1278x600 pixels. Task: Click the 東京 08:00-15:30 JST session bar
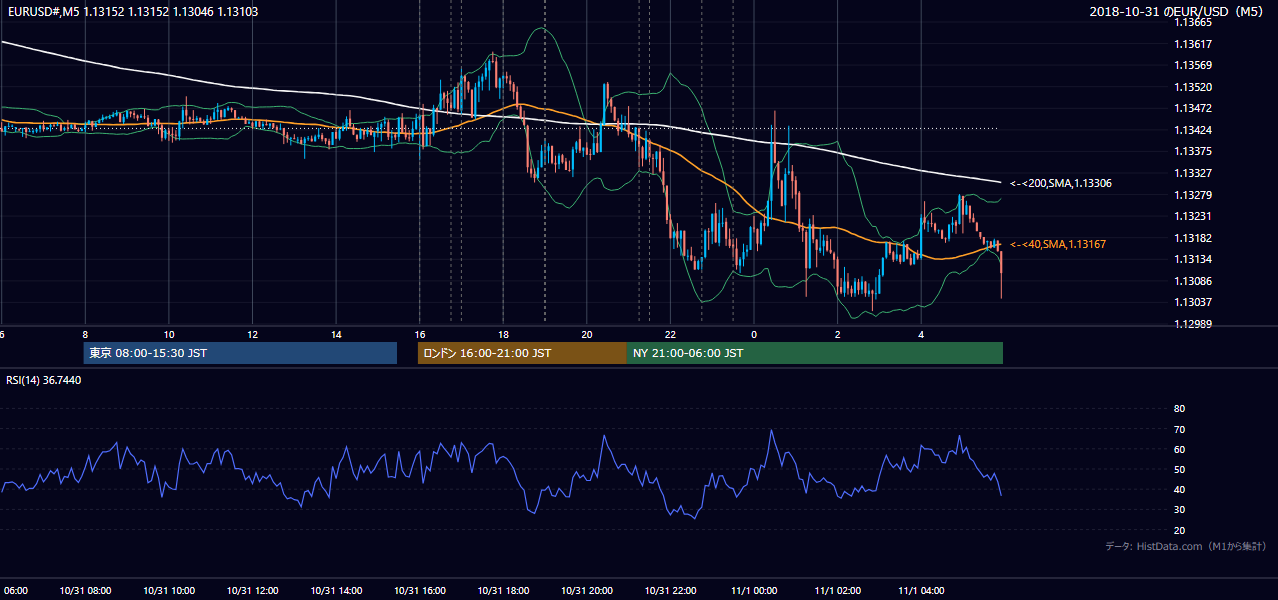click(x=240, y=353)
